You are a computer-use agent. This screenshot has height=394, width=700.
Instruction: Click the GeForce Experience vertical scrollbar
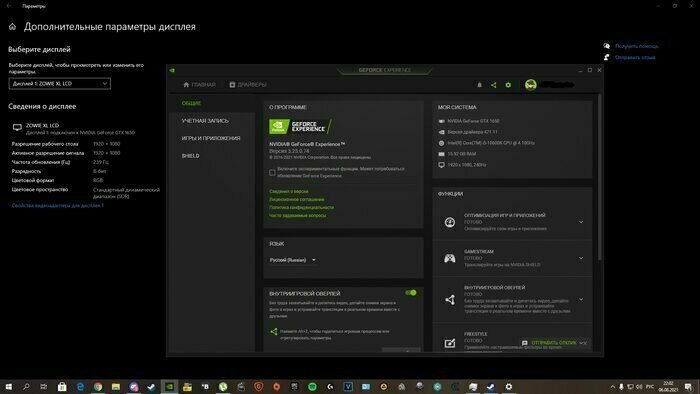pyautogui.click(x=599, y=178)
